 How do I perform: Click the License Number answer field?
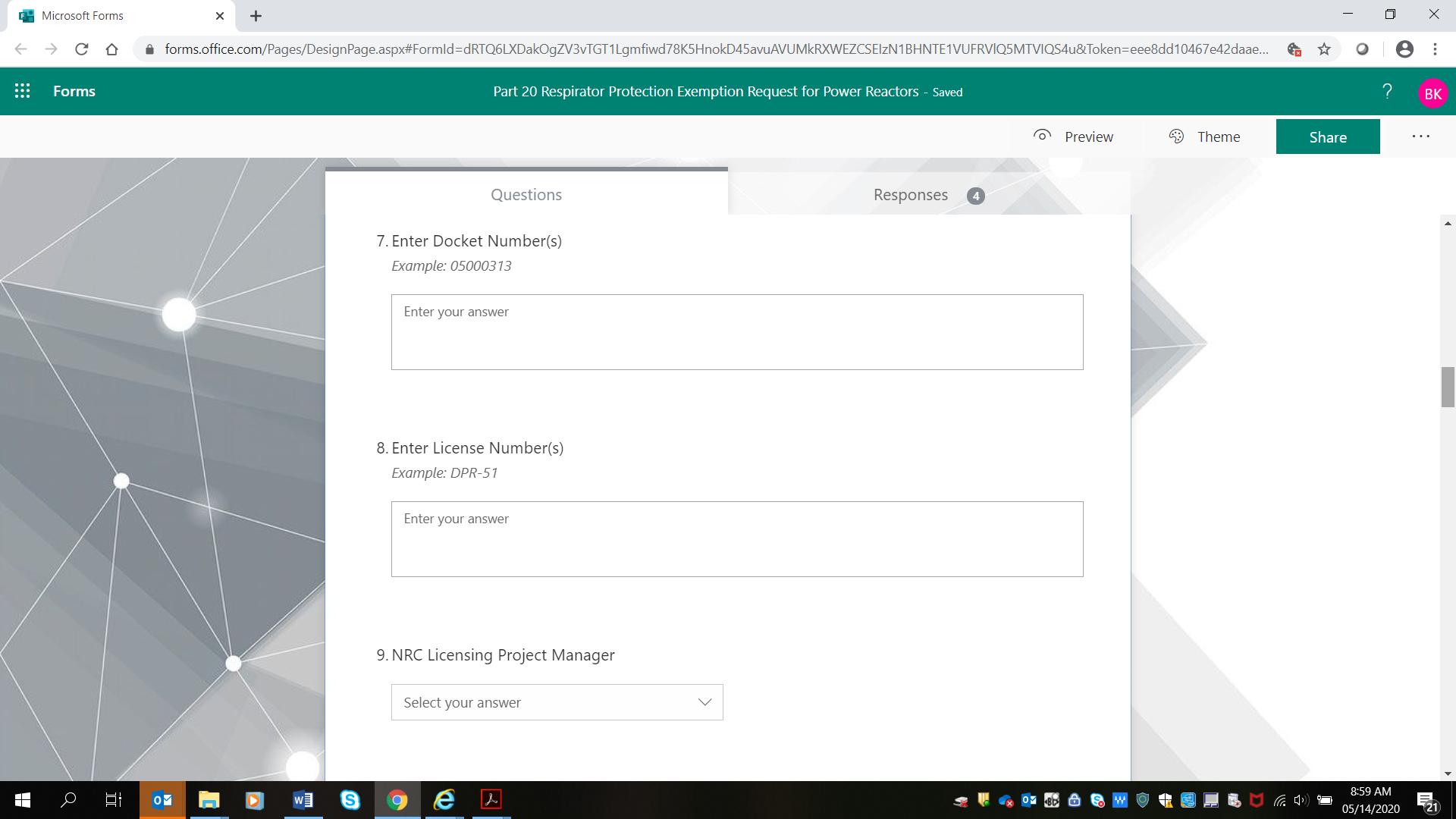[736, 539]
